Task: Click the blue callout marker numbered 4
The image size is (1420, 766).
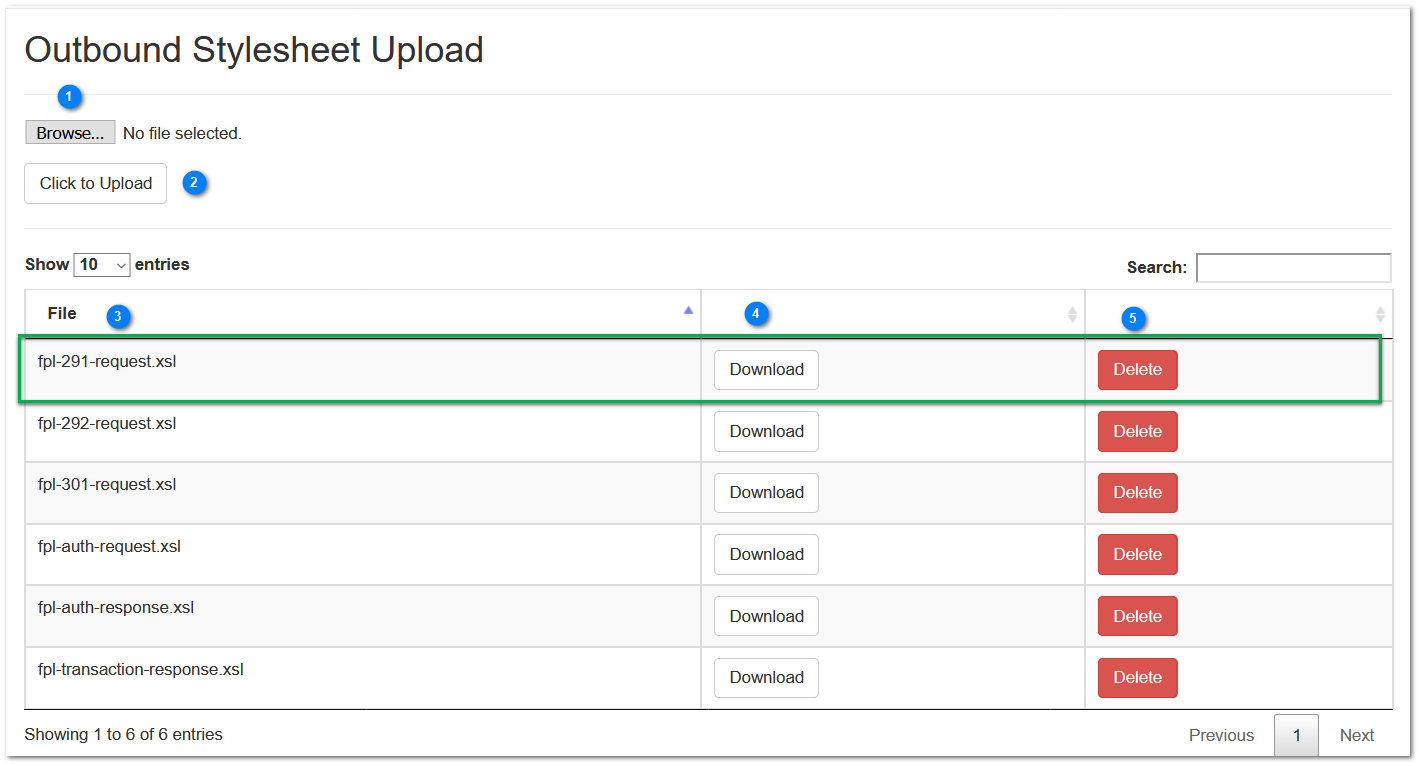Action: pos(755,314)
